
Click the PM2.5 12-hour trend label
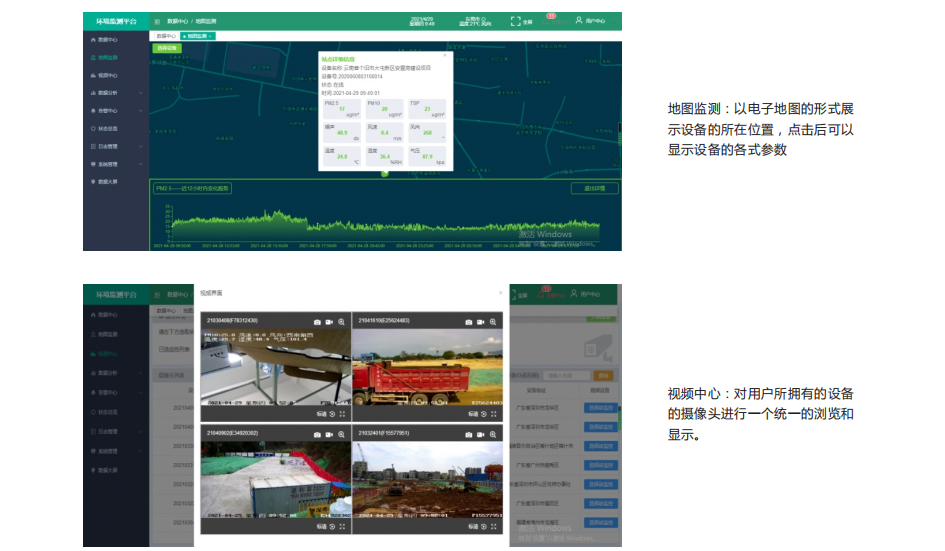coord(192,188)
